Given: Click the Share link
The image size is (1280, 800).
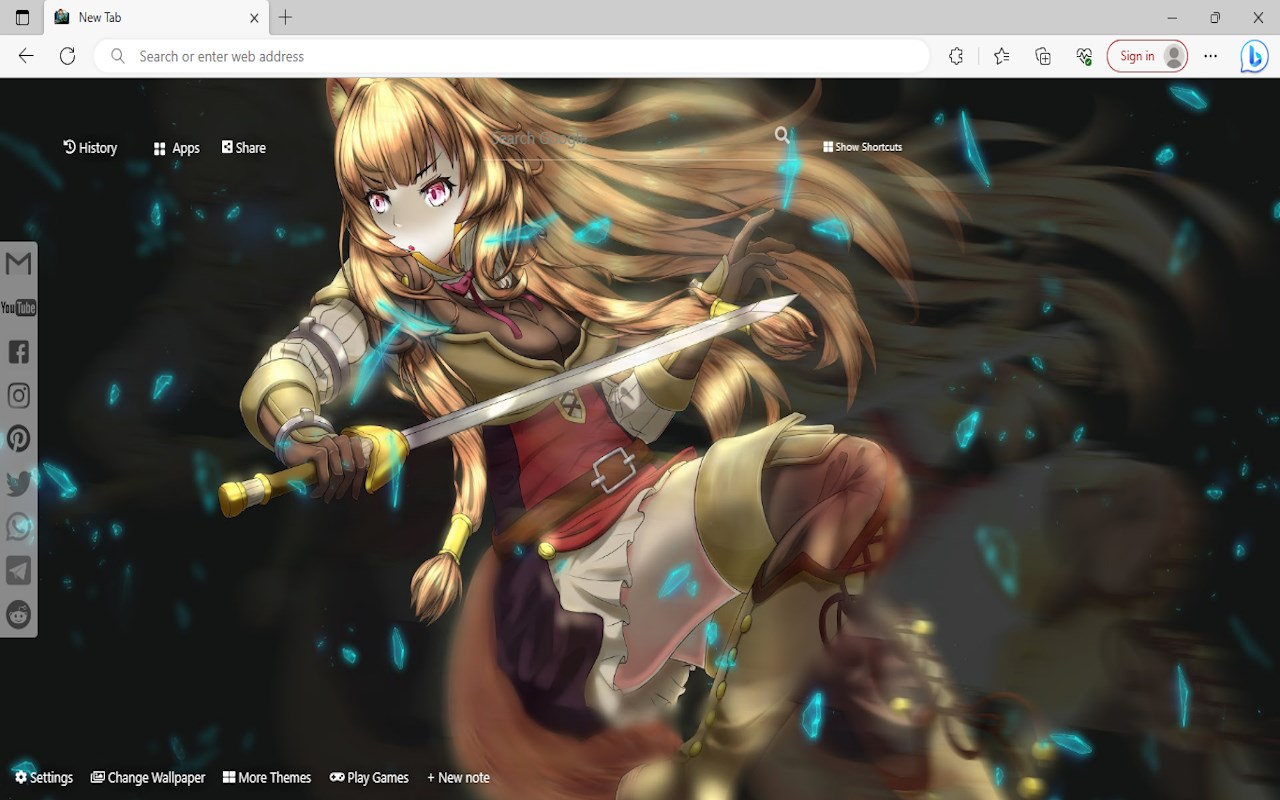Looking at the screenshot, I should (x=243, y=148).
